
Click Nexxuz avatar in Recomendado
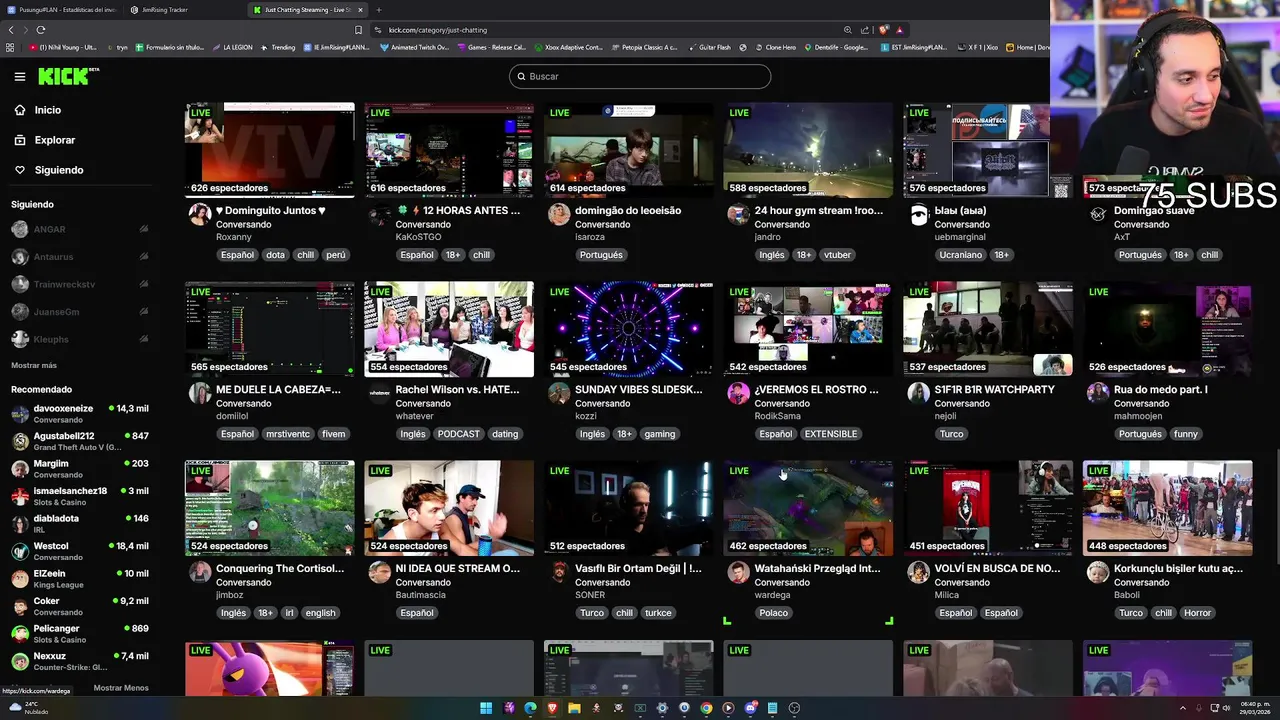click(x=20, y=661)
